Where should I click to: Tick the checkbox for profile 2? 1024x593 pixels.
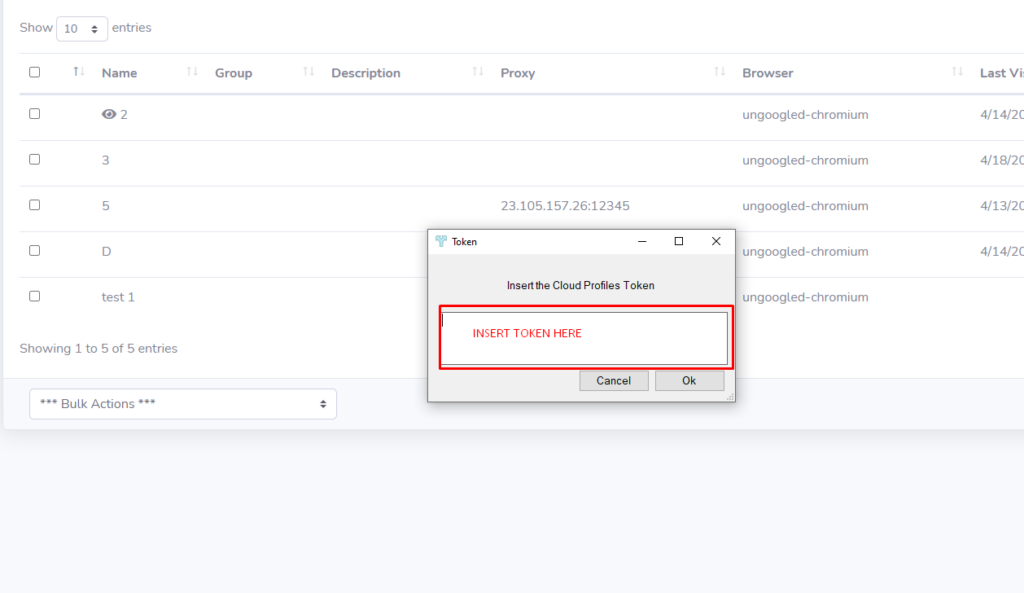(35, 114)
